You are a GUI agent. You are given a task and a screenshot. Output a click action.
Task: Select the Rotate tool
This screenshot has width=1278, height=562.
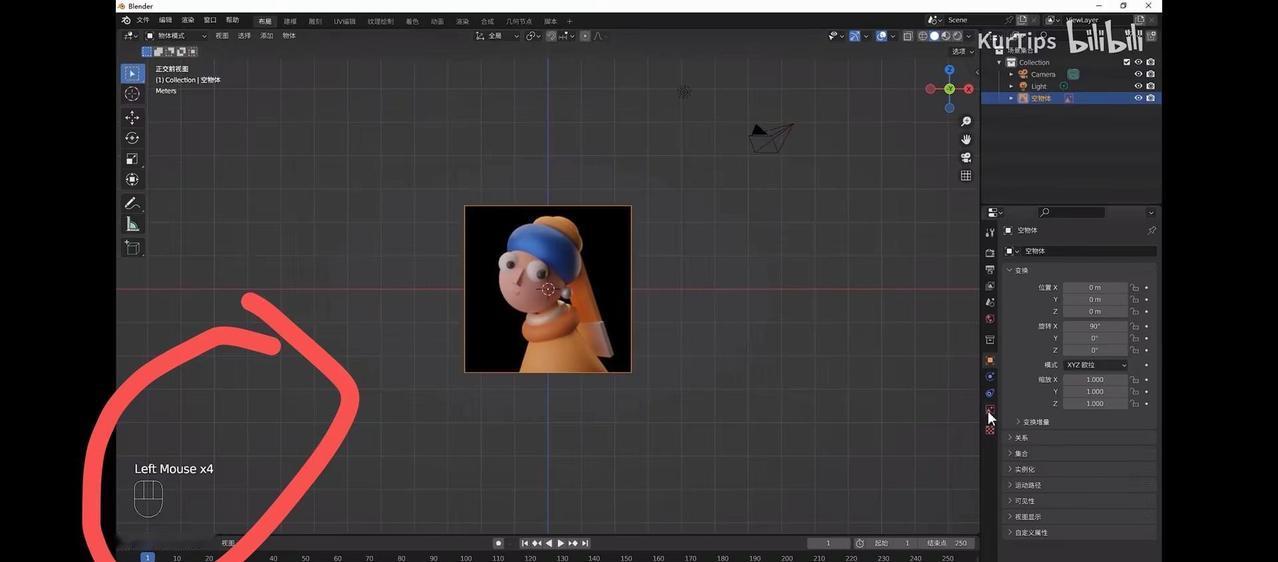(132, 138)
